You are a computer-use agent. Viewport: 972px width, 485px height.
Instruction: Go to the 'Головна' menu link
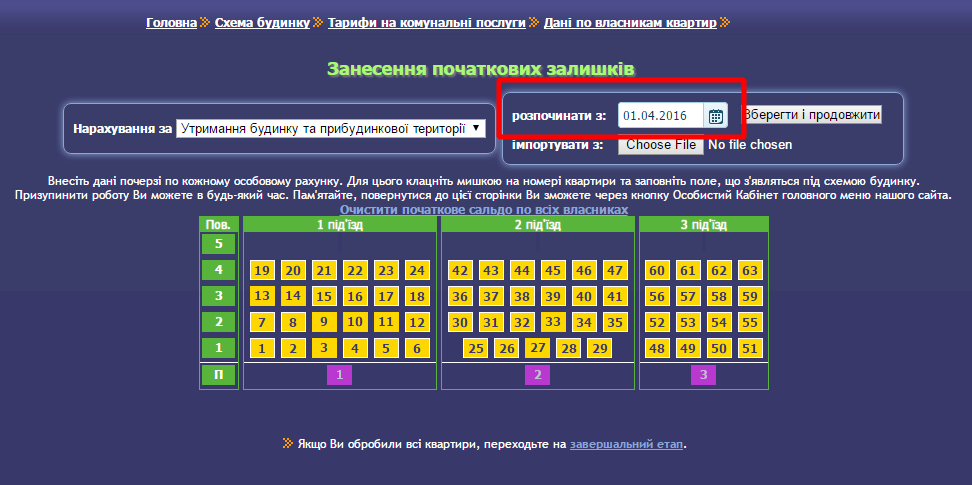tap(171, 22)
